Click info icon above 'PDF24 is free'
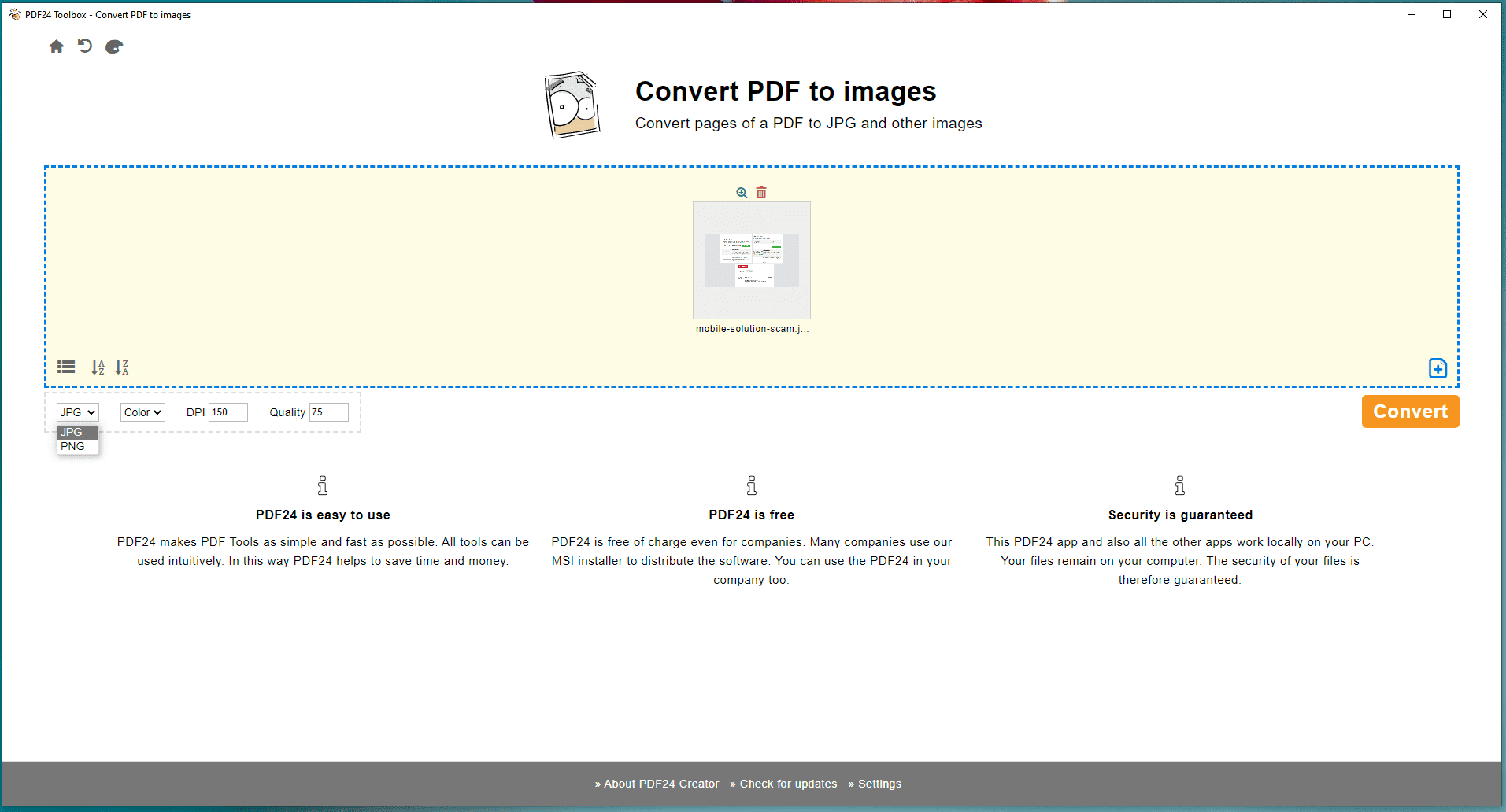Image resolution: width=1506 pixels, height=812 pixels. point(752,485)
